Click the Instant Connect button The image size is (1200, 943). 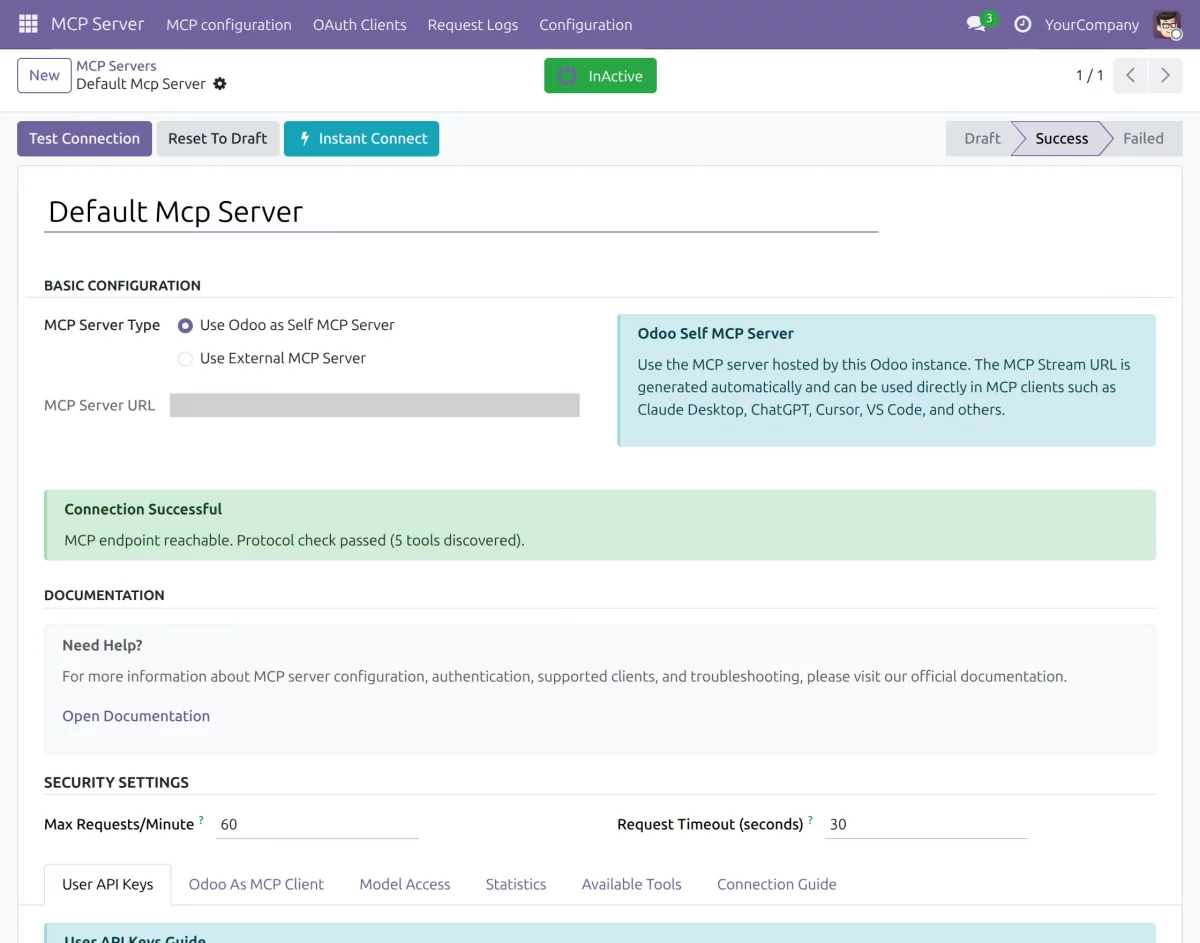pyautogui.click(x=362, y=139)
